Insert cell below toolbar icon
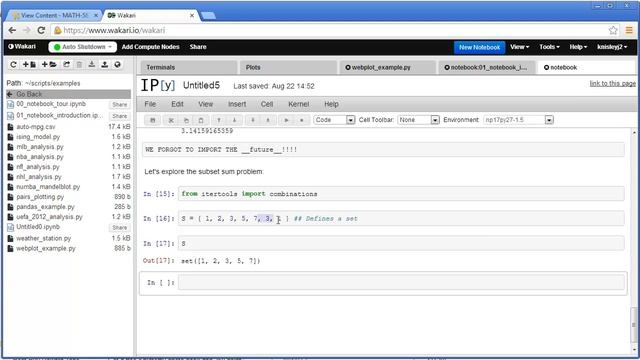Image resolution: width=640 pixels, height=360 pixels. tap(268, 120)
